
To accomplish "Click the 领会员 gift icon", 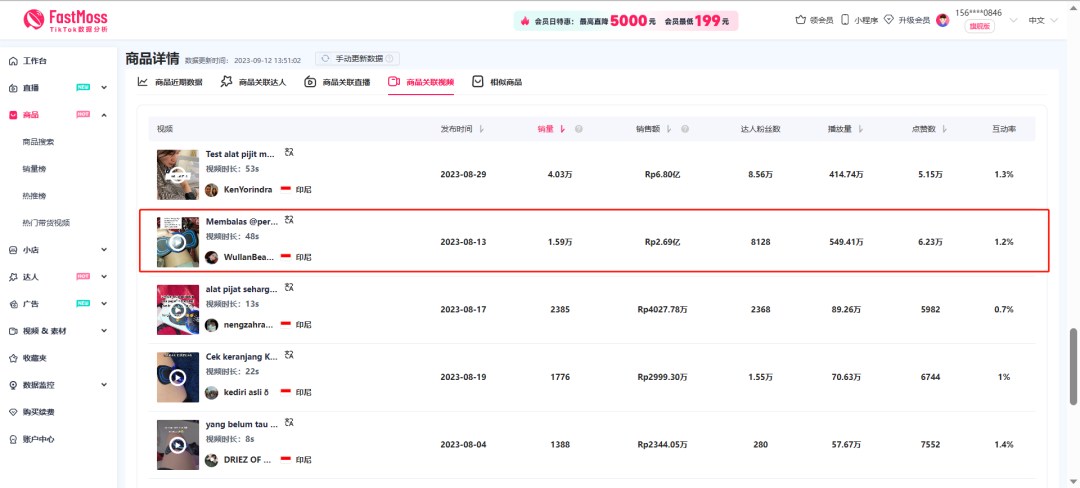I will pyautogui.click(x=800, y=20).
